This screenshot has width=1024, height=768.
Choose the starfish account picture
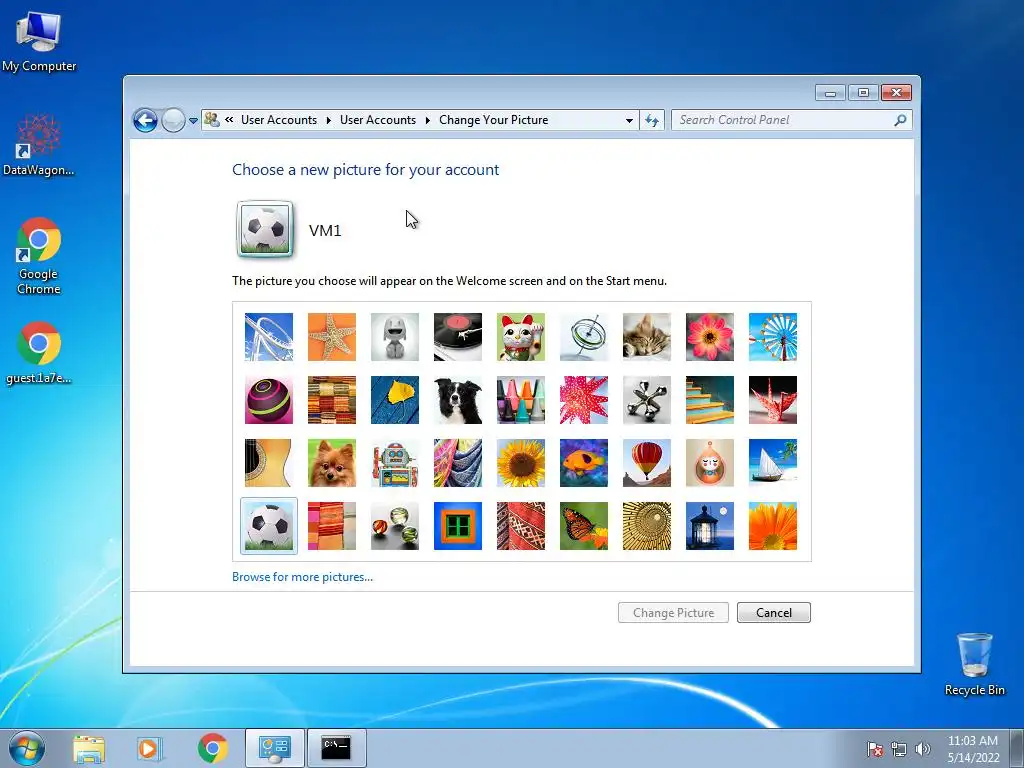point(332,337)
